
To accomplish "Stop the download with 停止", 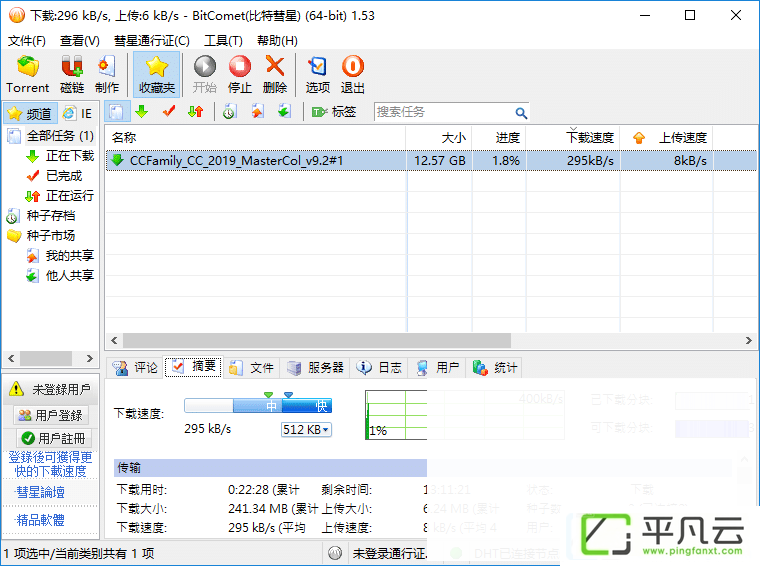I will 240,75.
